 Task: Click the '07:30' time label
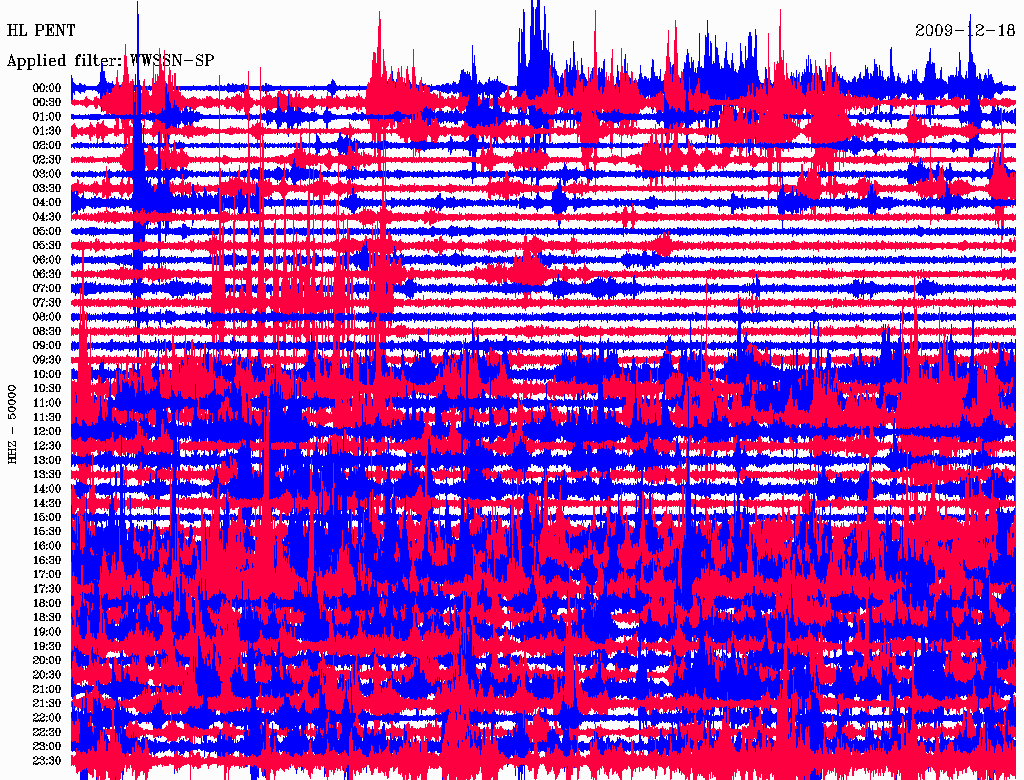coord(47,302)
